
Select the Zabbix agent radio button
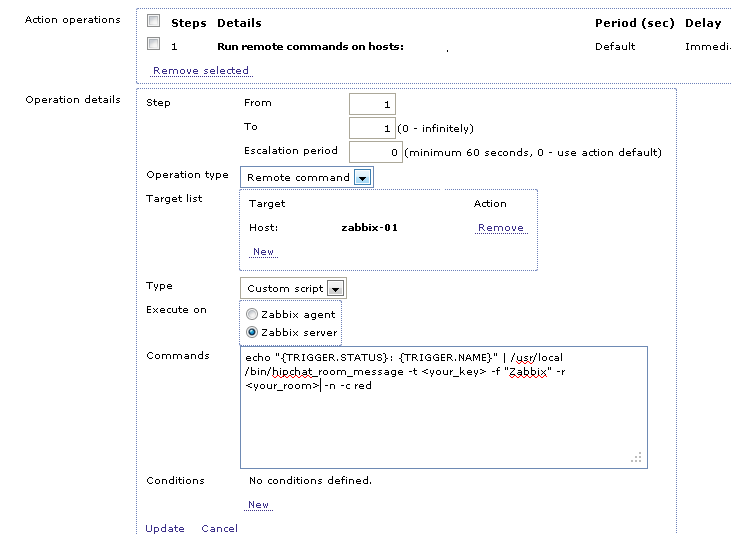(x=252, y=314)
